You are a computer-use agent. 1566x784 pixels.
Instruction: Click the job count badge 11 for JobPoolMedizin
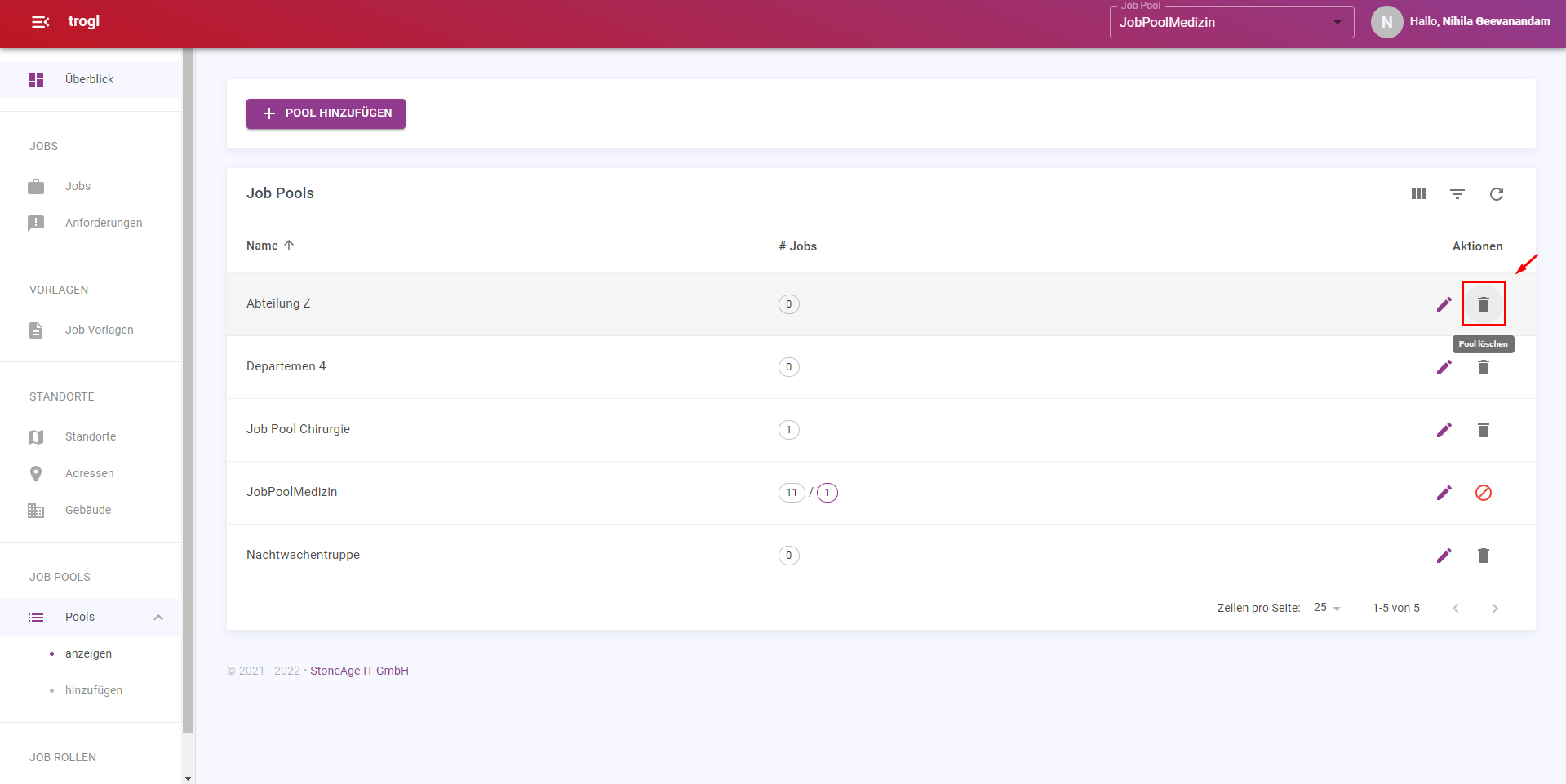click(x=792, y=493)
